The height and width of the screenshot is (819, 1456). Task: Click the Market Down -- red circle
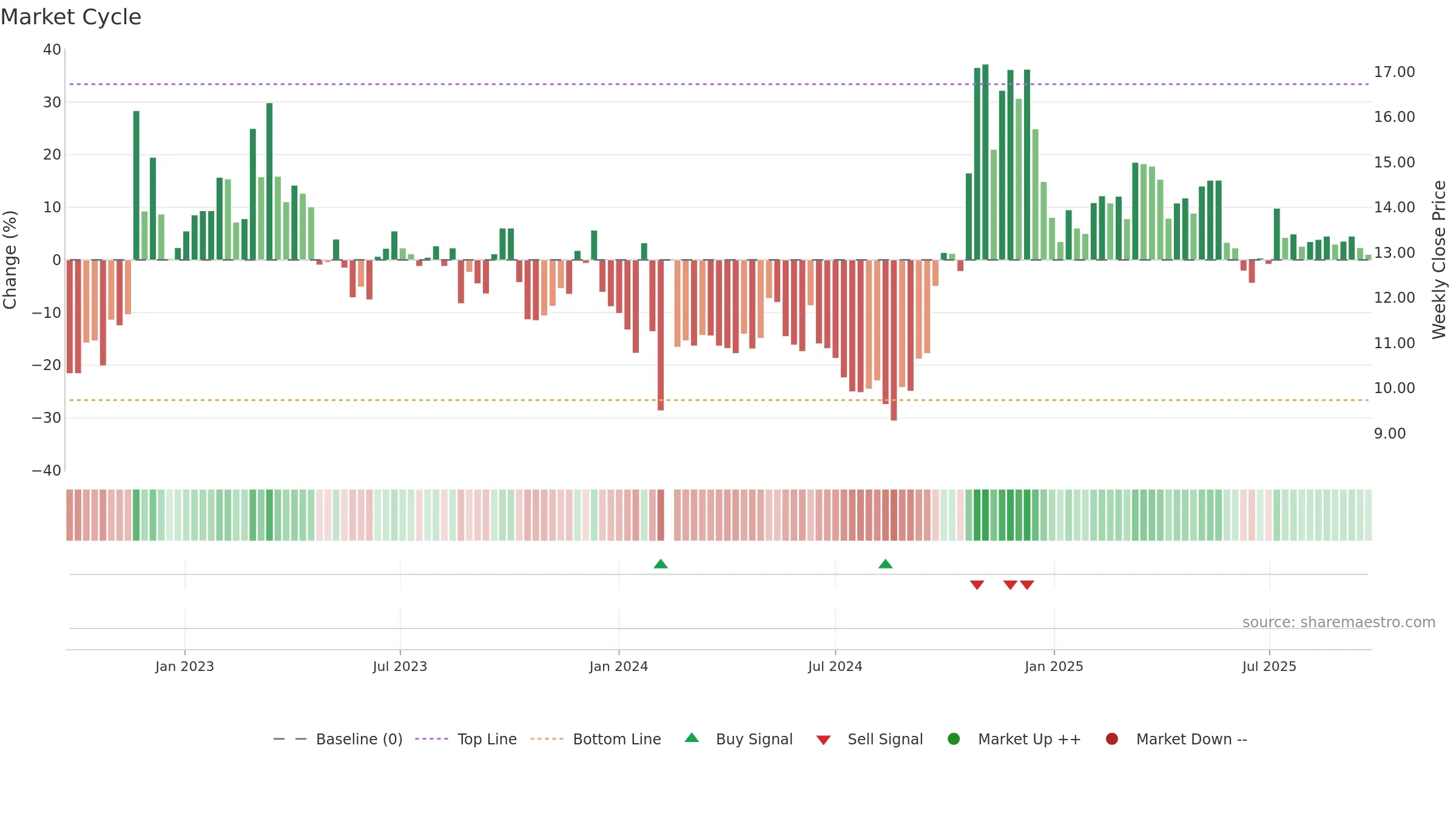tap(1112, 738)
